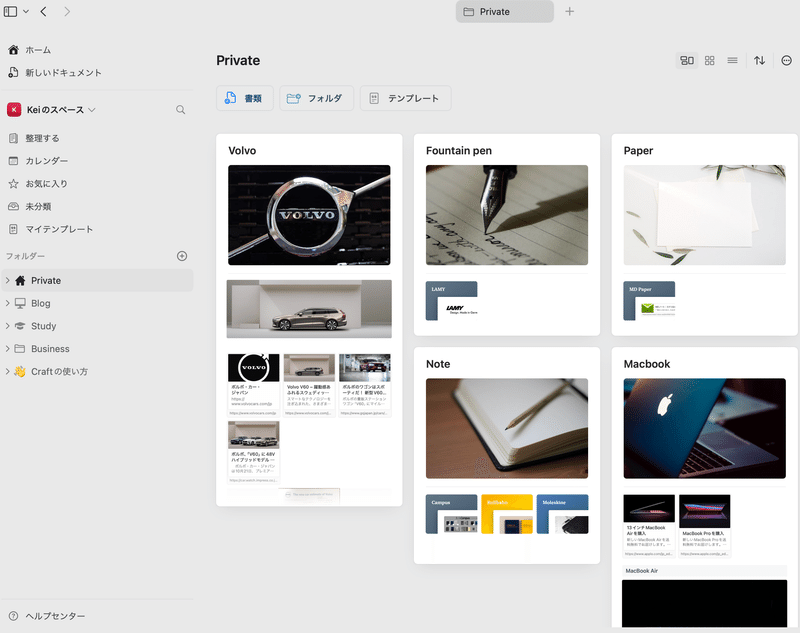This screenshot has width=800, height=633.
Task: Toggle the sidebar panel icon
Action: click(10, 11)
